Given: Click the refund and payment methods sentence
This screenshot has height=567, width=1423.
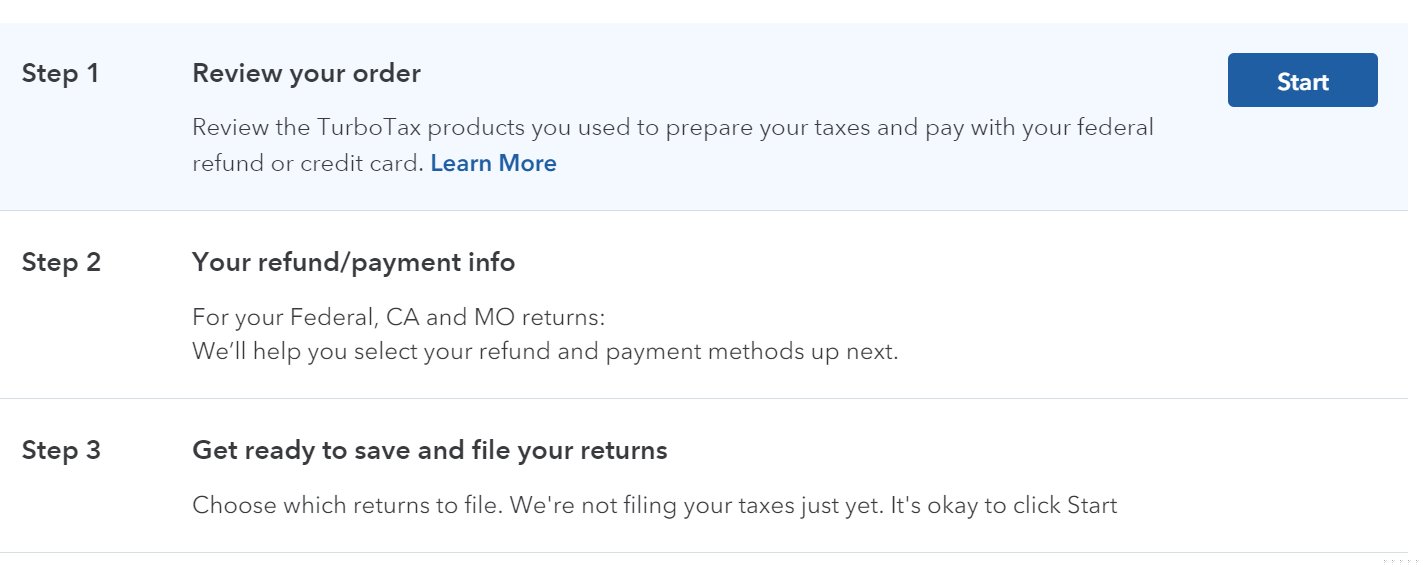Looking at the screenshot, I should [545, 352].
